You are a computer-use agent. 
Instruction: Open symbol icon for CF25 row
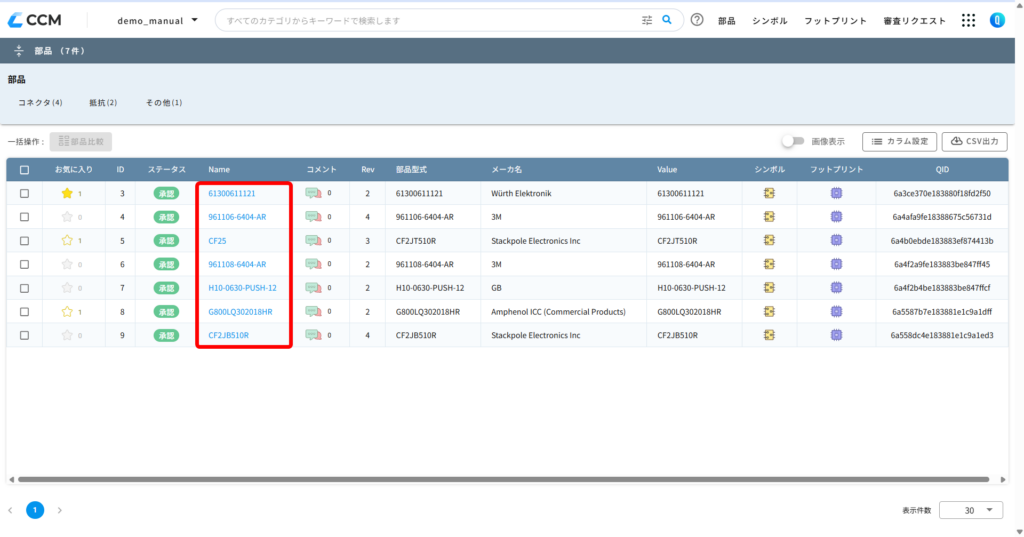[x=769, y=240]
